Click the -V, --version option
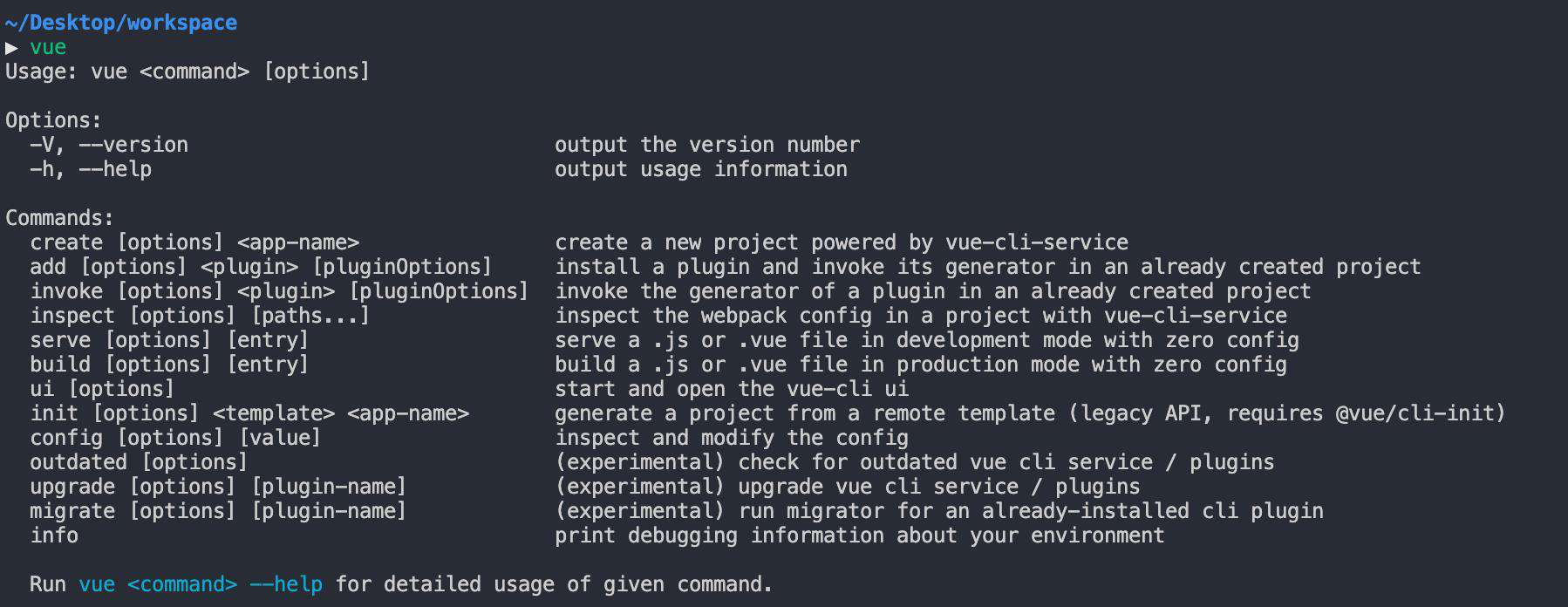This screenshot has height=607, width=1568. click(109, 145)
